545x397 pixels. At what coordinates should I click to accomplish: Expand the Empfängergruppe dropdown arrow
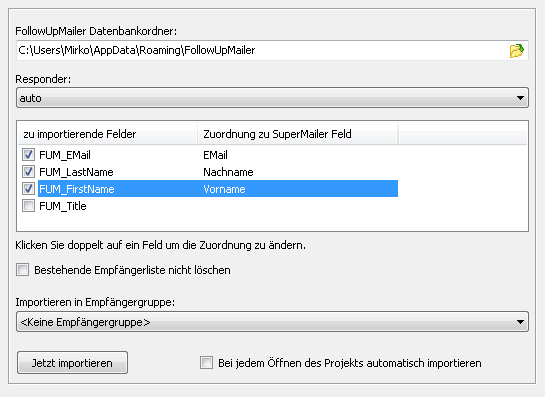click(x=520, y=322)
